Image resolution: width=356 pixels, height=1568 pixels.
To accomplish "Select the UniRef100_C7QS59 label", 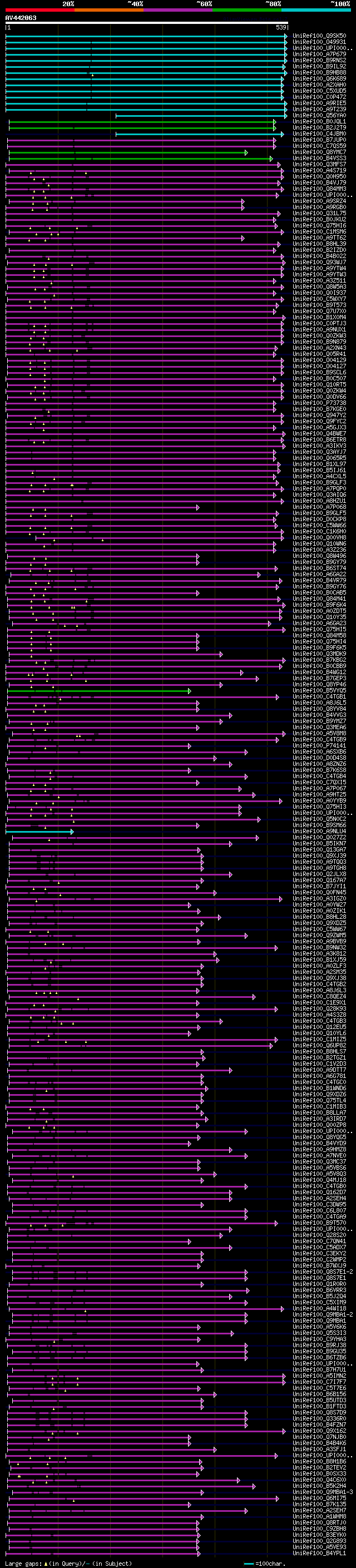I will 319,146.
